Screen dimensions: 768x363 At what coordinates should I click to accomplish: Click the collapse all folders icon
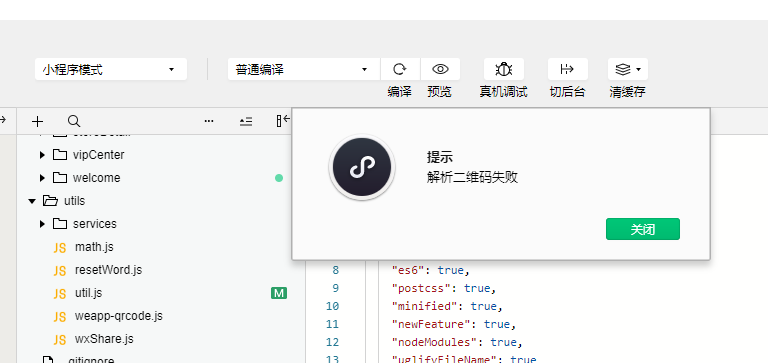(246, 121)
